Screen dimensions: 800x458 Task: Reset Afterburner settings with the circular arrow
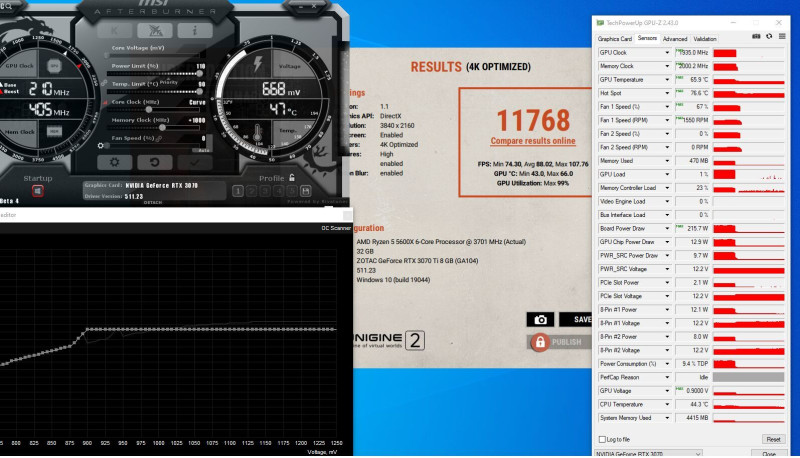point(155,162)
